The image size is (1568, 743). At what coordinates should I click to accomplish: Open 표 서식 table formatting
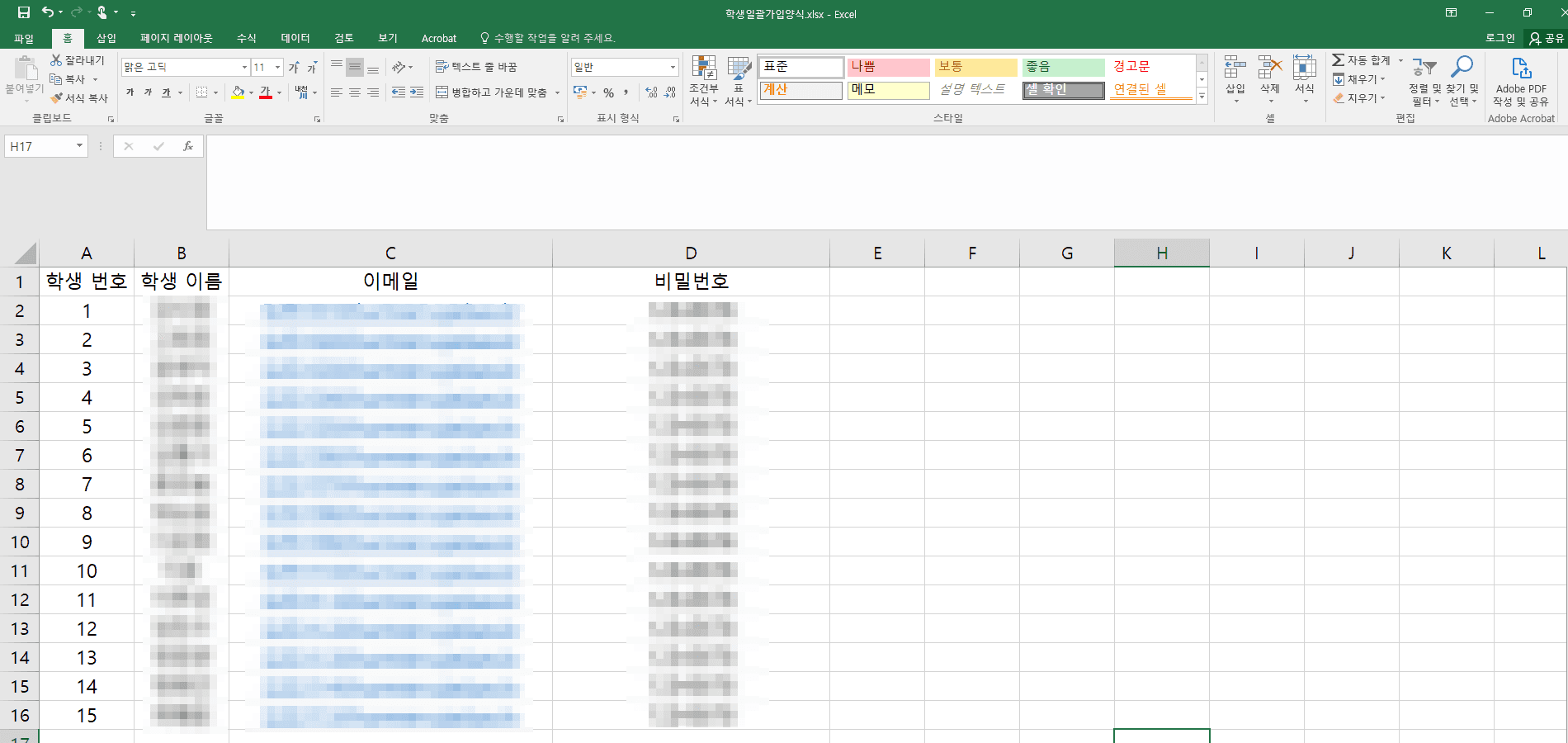(738, 80)
